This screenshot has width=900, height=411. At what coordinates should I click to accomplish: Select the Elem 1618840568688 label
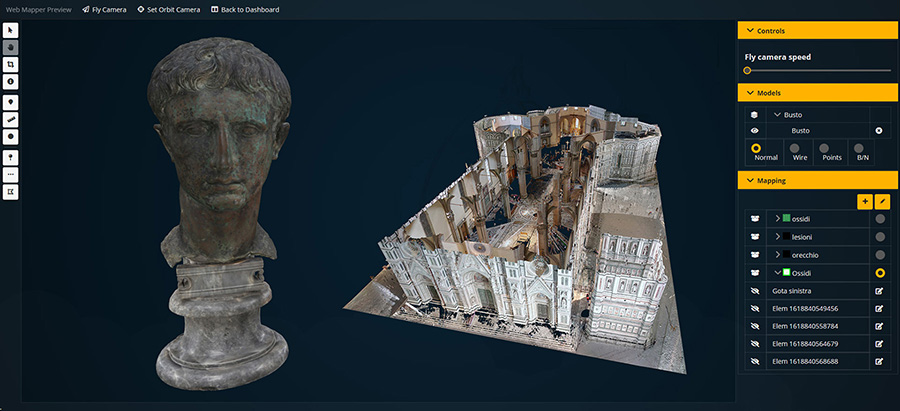(x=805, y=361)
